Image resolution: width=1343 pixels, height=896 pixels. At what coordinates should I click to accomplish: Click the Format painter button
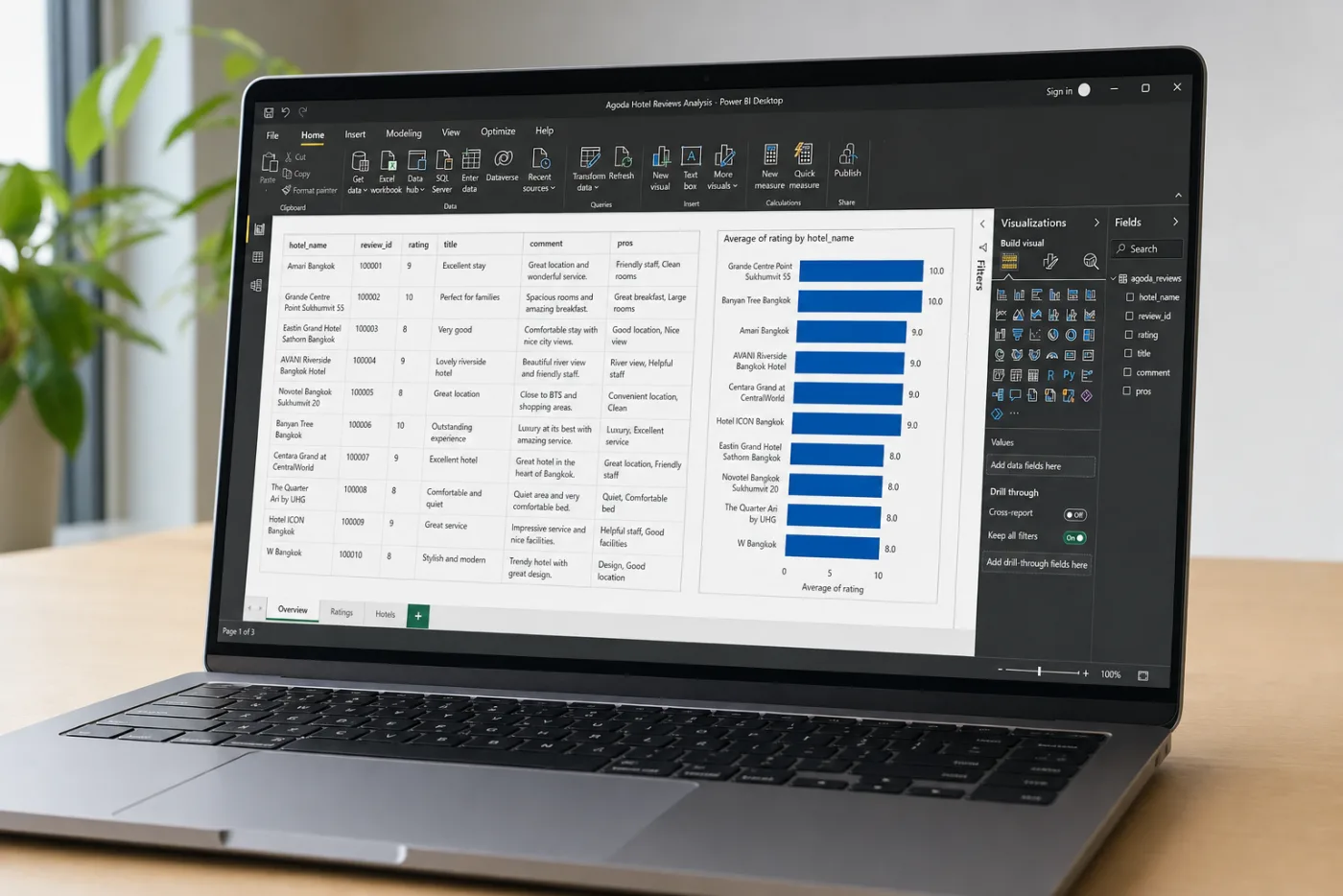pyautogui.click(x=310, y=190)
